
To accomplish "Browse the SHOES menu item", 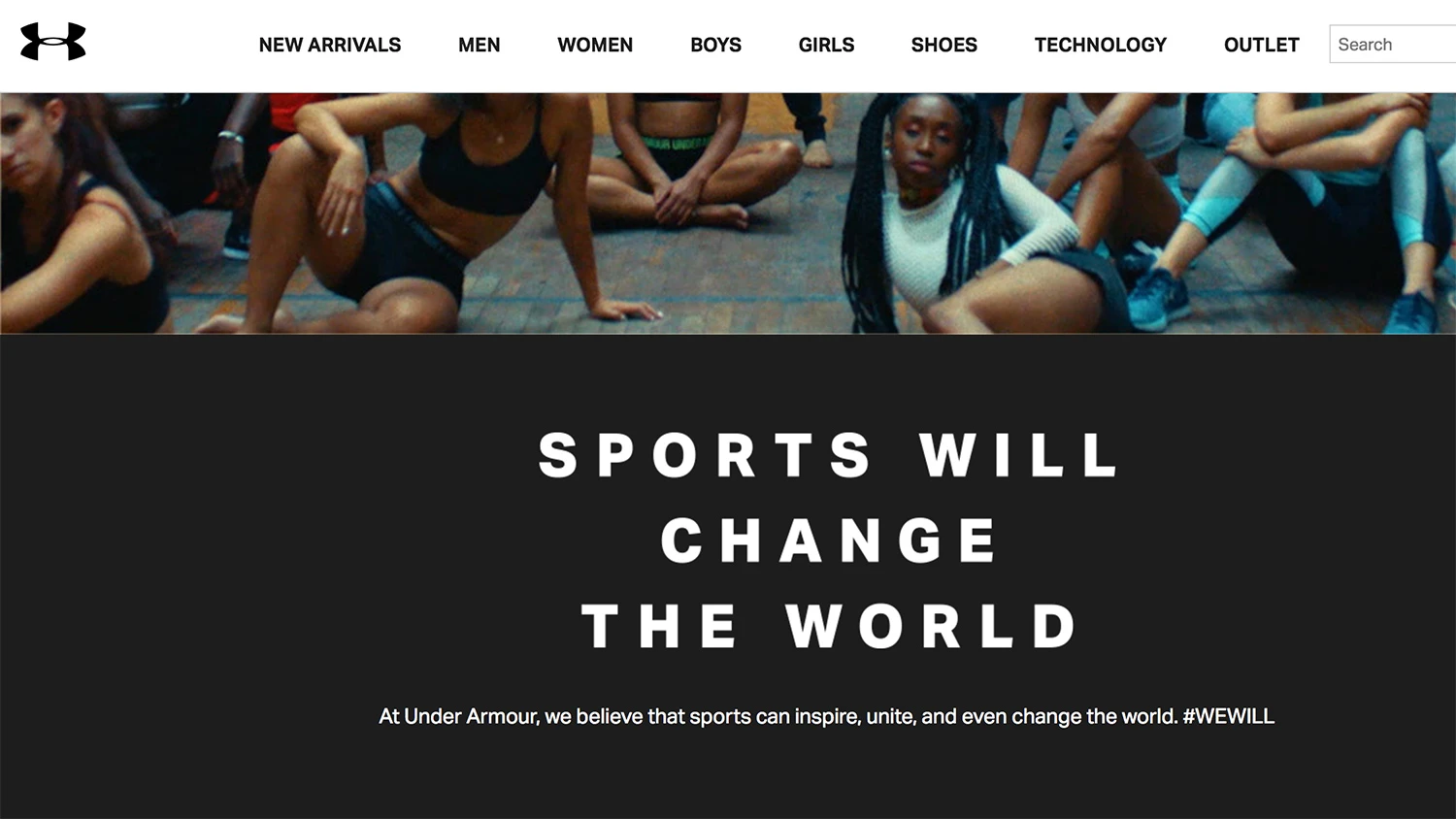I will [944, 45].
